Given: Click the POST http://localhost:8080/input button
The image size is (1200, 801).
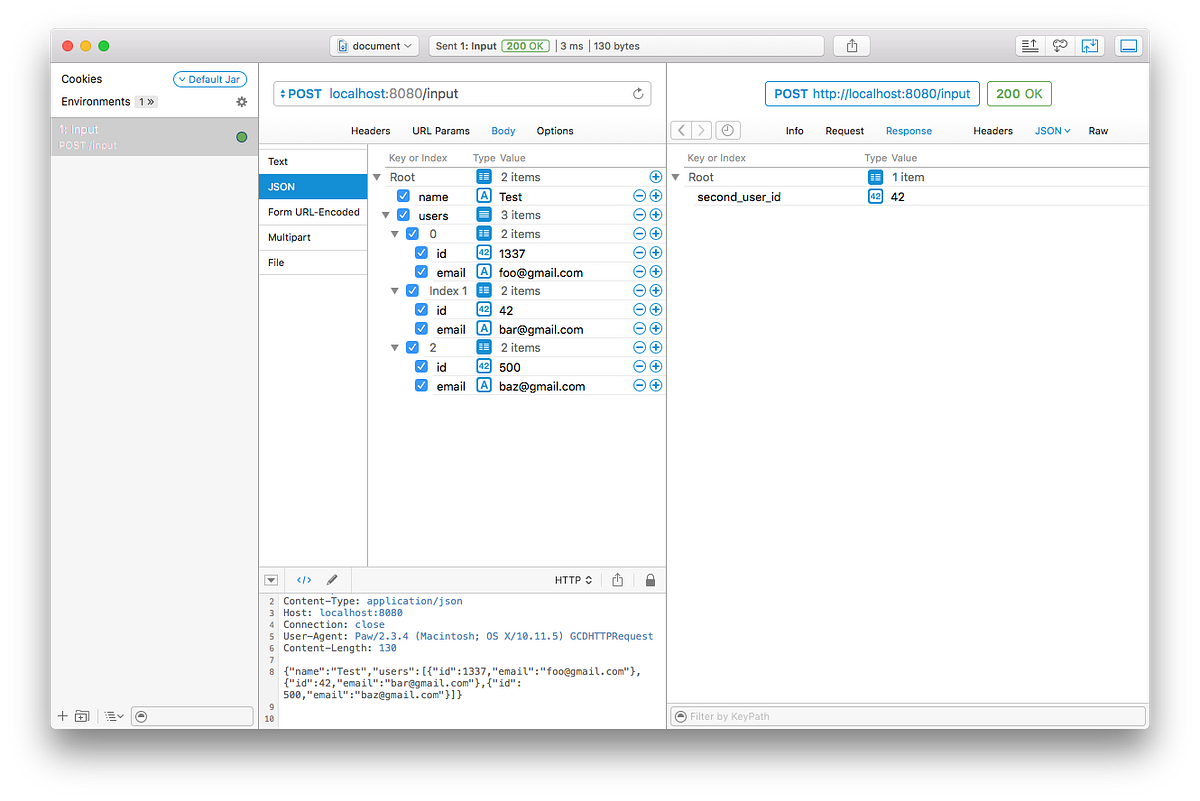Looking at the screenshot, I should click(872, 94).
